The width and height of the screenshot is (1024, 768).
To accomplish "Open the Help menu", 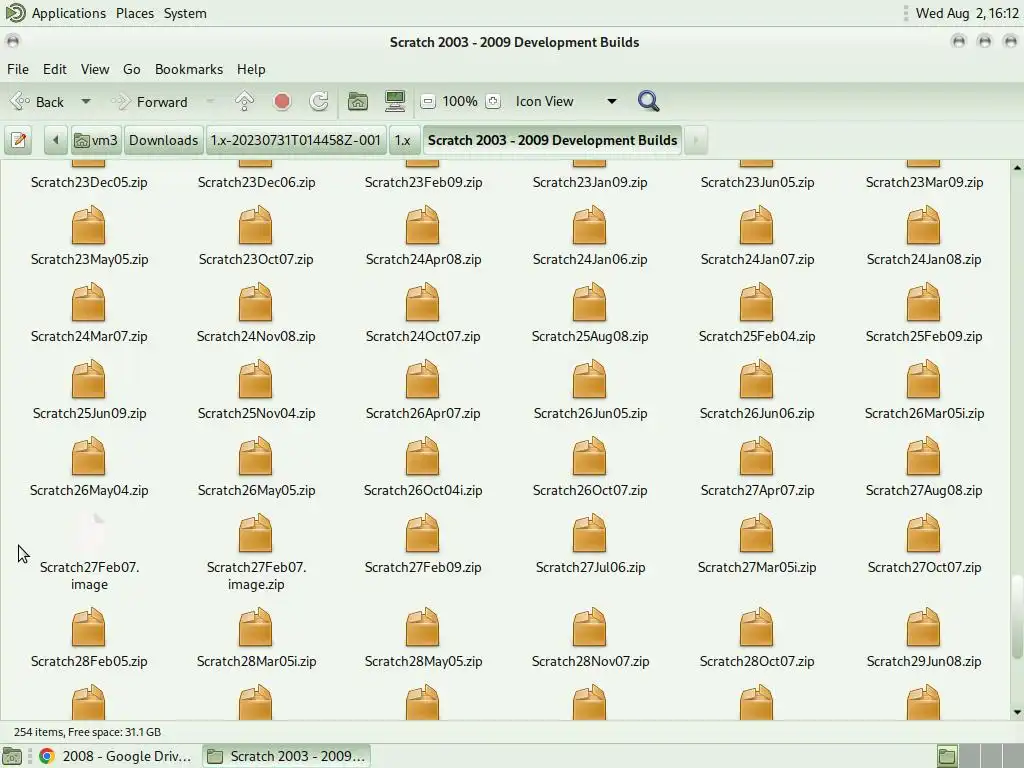I will 251,69.
